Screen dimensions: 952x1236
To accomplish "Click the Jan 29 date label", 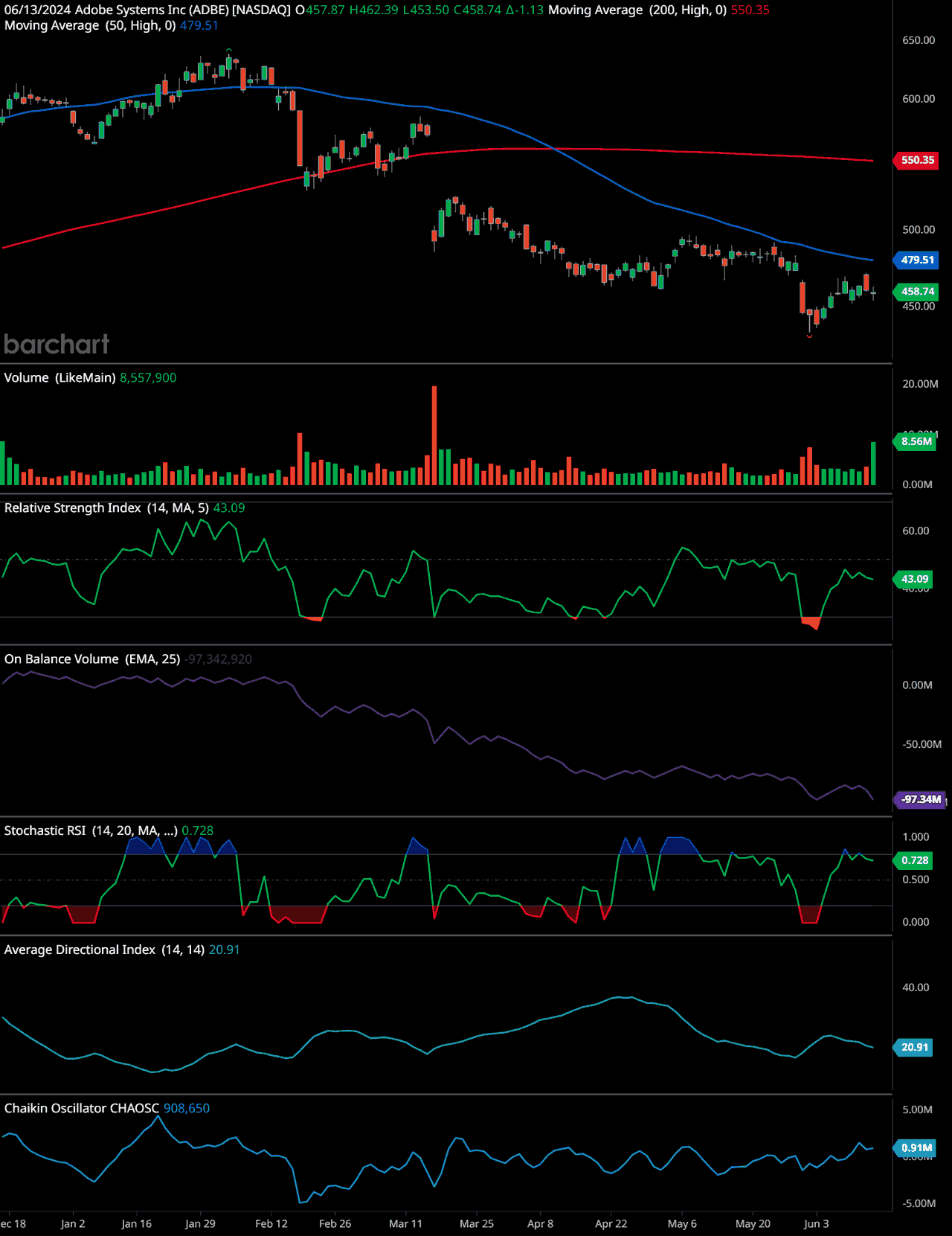I will 200,1223.
